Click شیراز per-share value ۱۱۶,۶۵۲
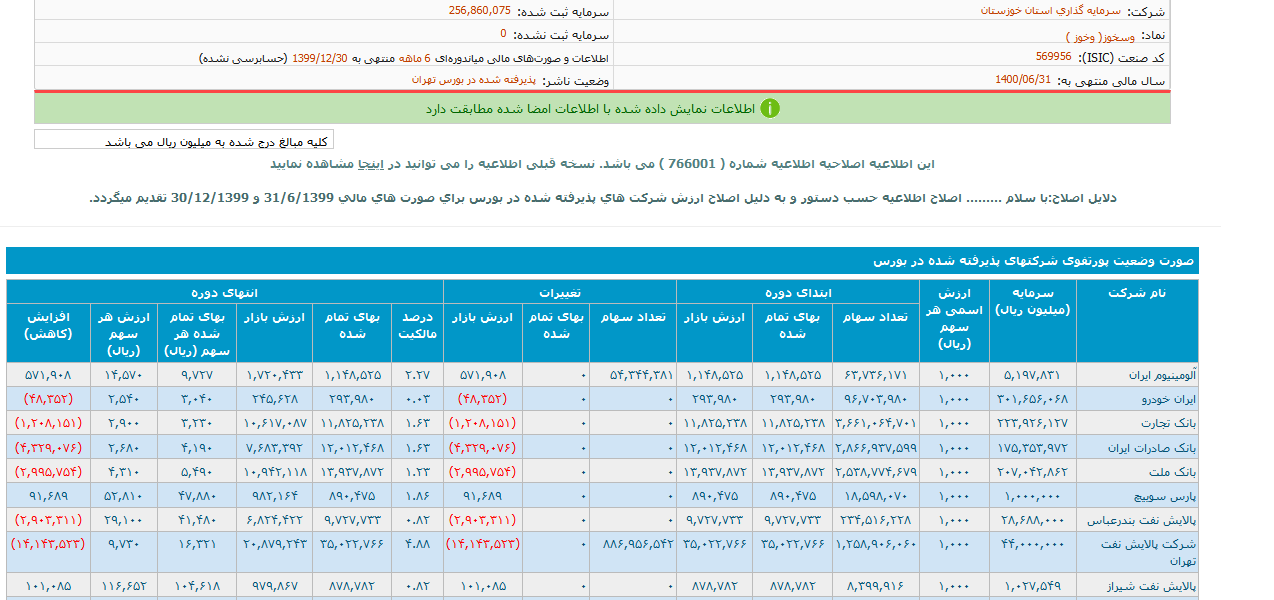The height and width of the screenshot is (600, 1274). pos(125,585)
